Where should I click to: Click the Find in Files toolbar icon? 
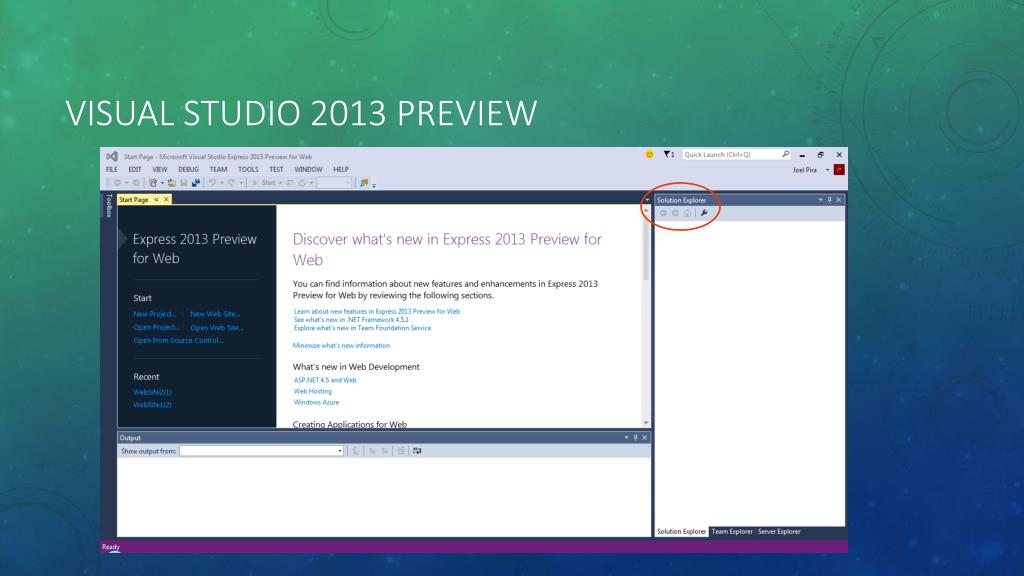(x=364, y=183)
